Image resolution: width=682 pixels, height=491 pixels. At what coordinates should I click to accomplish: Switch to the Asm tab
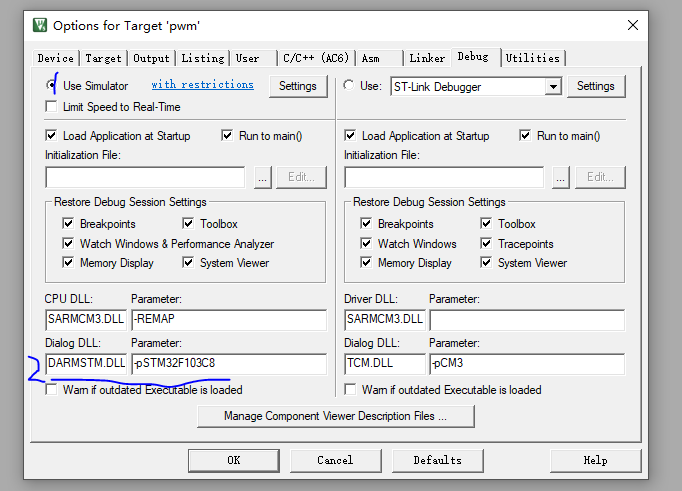380,58
